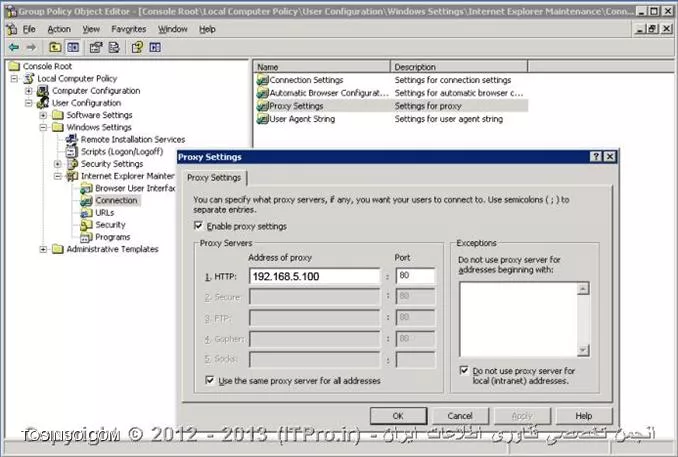Open the View menu
Screen dimensions: 678x457
coord(91,29)
